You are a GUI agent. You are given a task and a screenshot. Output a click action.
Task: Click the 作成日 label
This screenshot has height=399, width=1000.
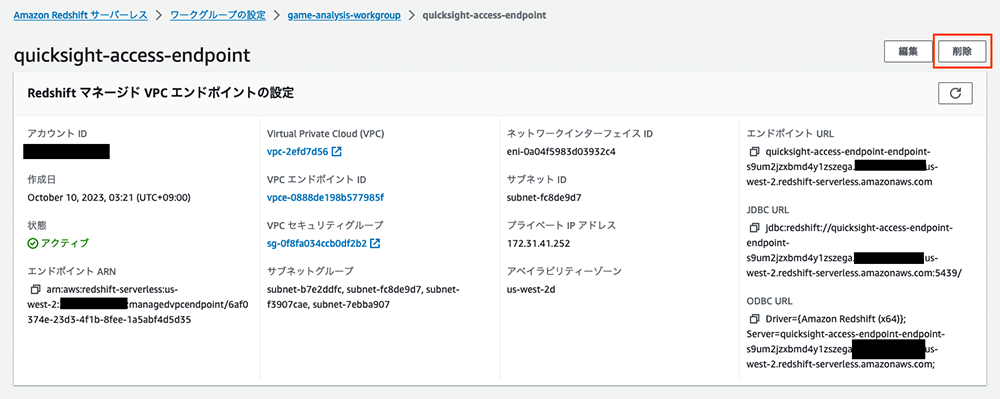(42, 180)
